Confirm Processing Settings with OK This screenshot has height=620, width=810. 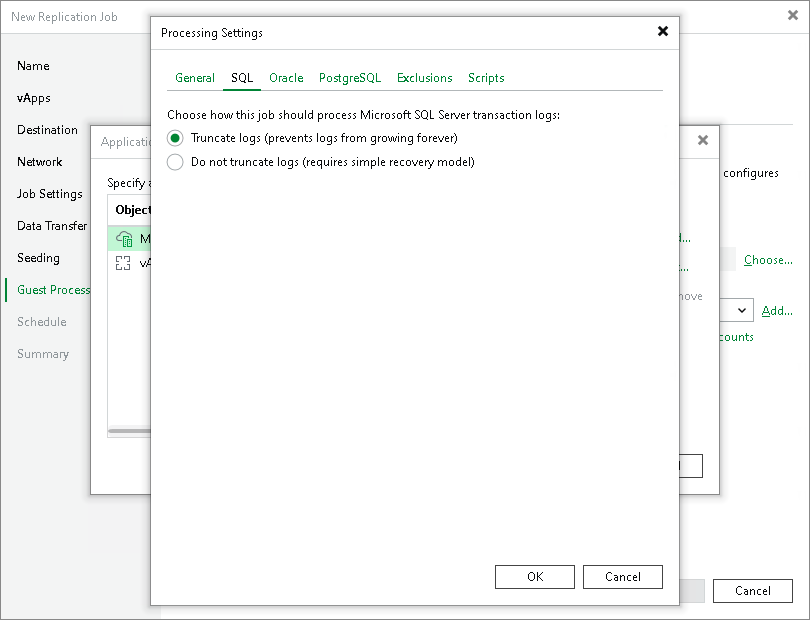(535, 577)
